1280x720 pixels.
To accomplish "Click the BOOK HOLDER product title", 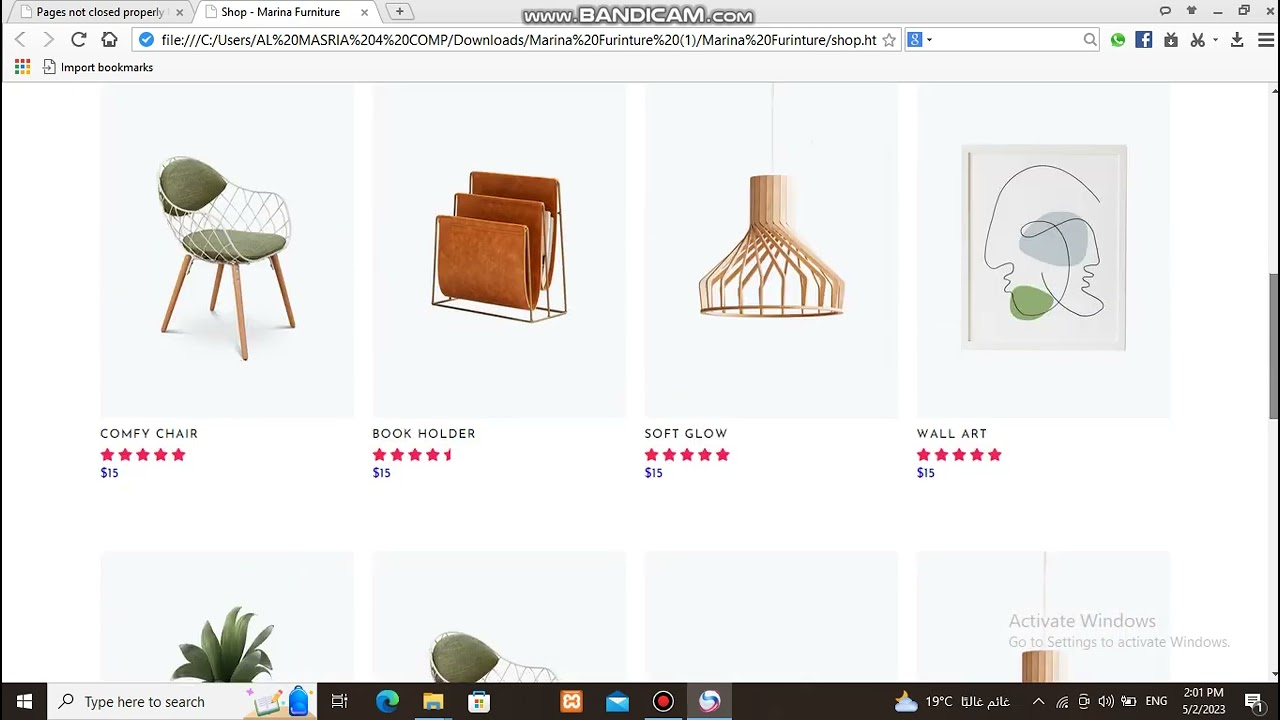I will point(424,434).
